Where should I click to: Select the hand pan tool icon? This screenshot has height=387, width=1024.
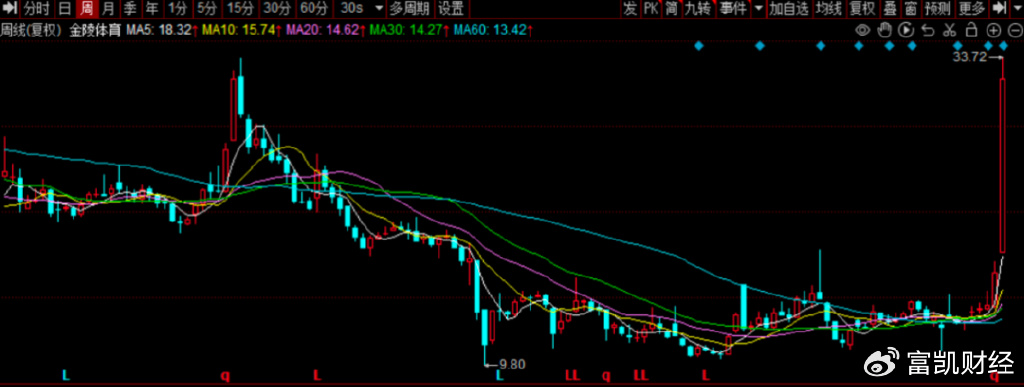coord(884,29)
